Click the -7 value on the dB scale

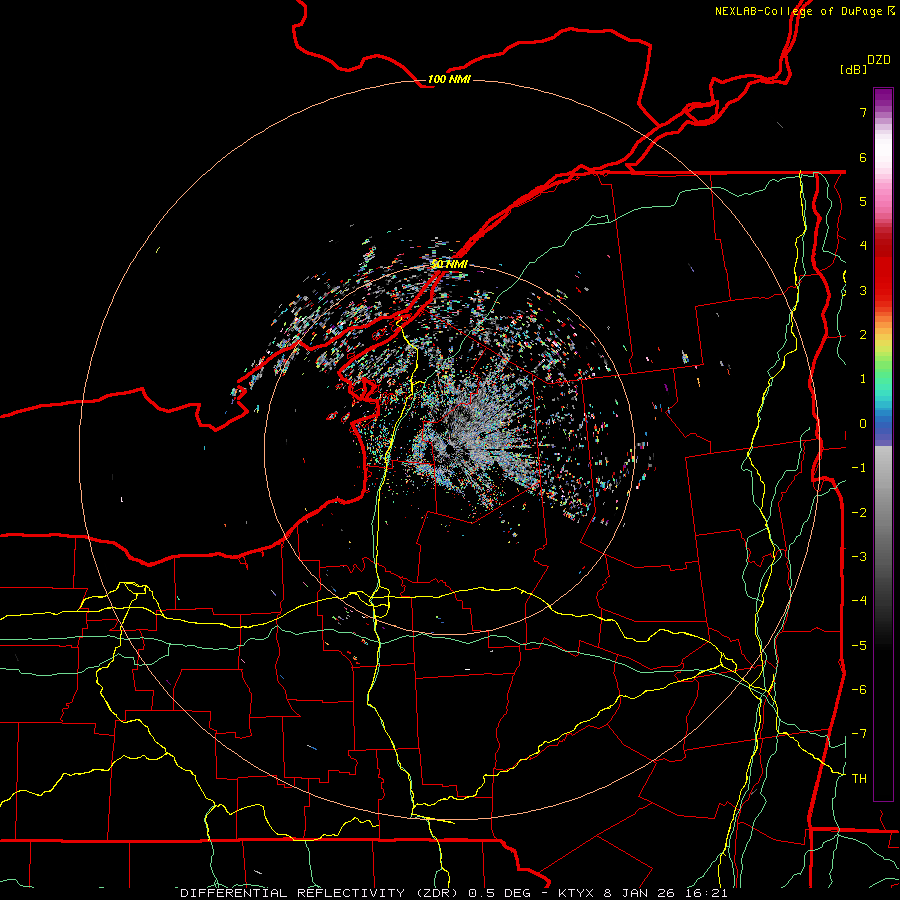point(859,734)
